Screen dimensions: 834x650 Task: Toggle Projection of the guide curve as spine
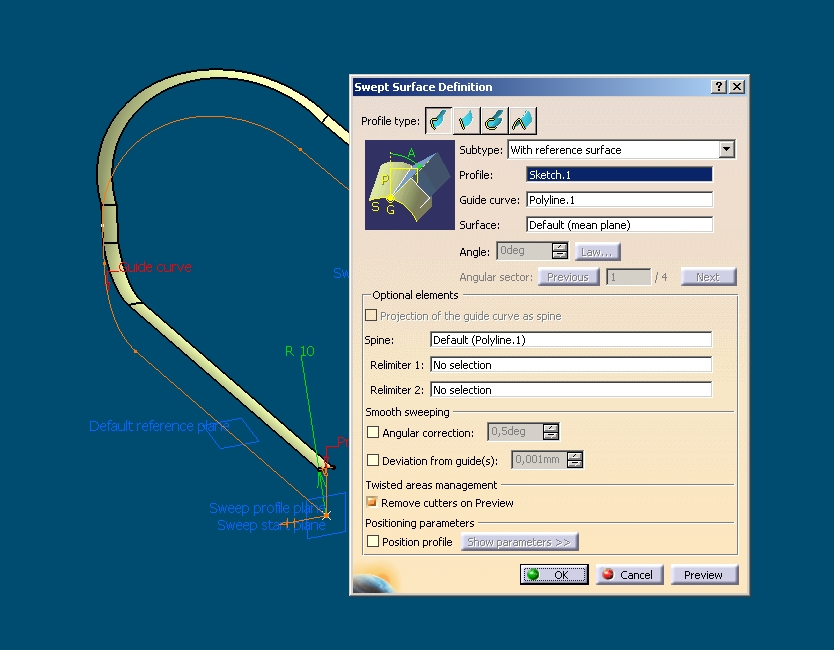pyautogui.click(x=371, y=315)
